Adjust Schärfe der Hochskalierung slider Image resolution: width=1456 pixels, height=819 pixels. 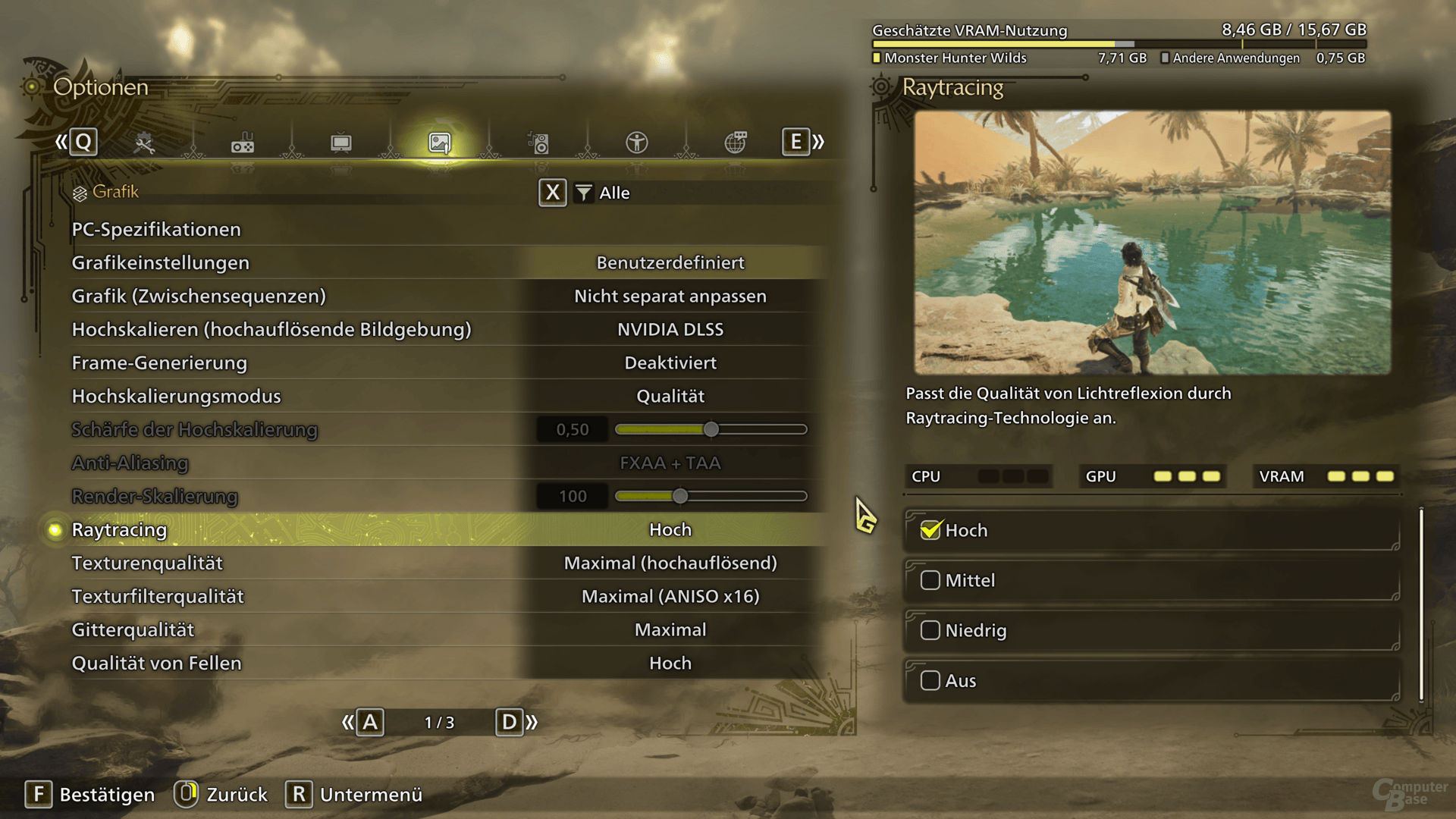[709, 429]
